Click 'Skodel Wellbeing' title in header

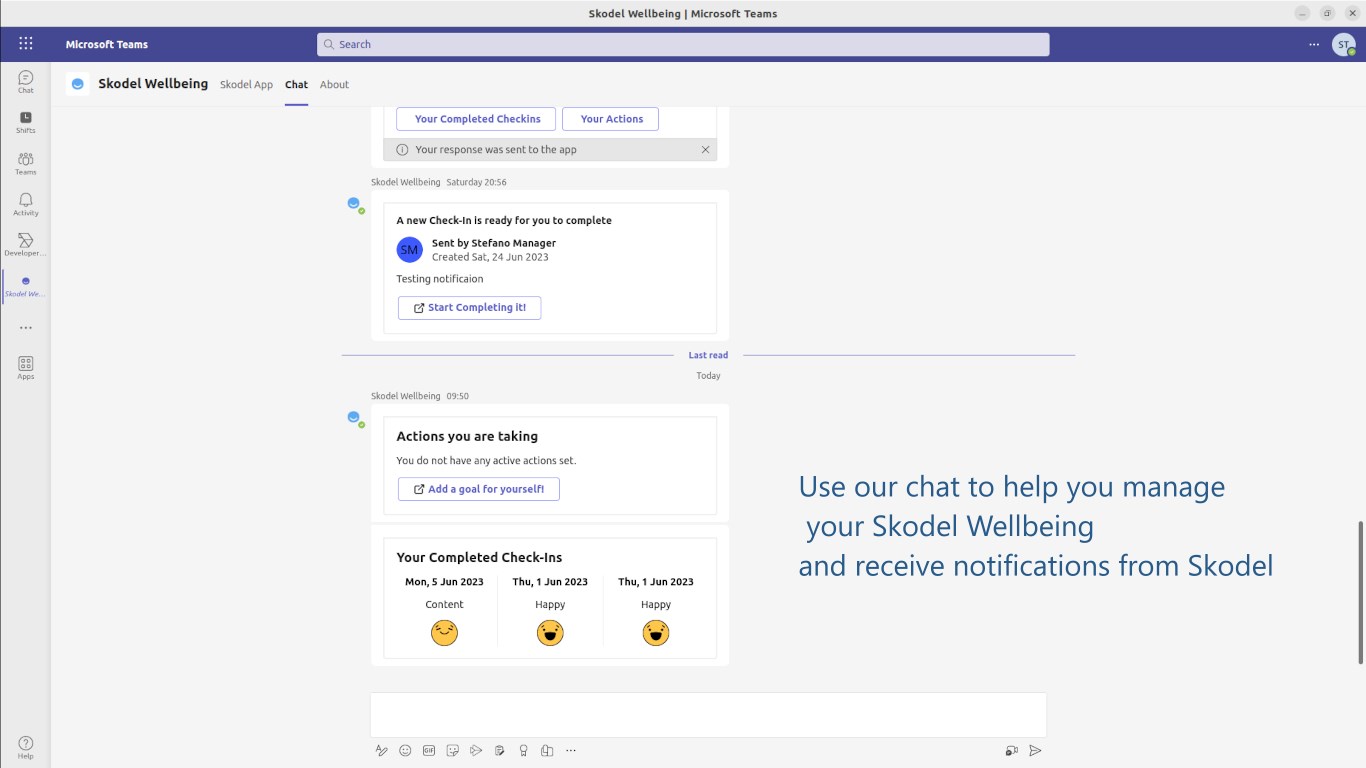pyautogui.click(x=153, y=84)
